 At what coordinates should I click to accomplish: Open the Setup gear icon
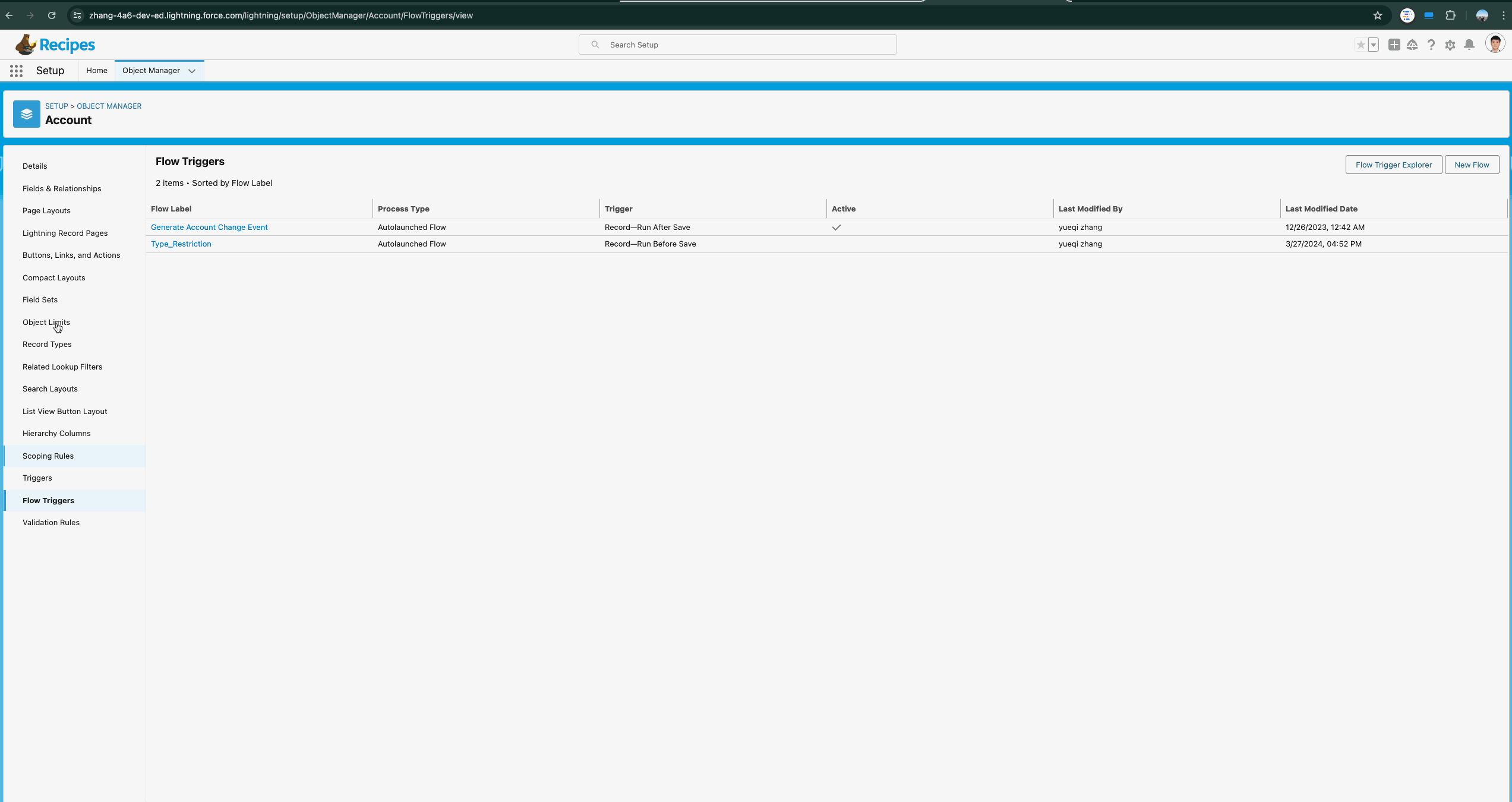tap(1450, 45)
